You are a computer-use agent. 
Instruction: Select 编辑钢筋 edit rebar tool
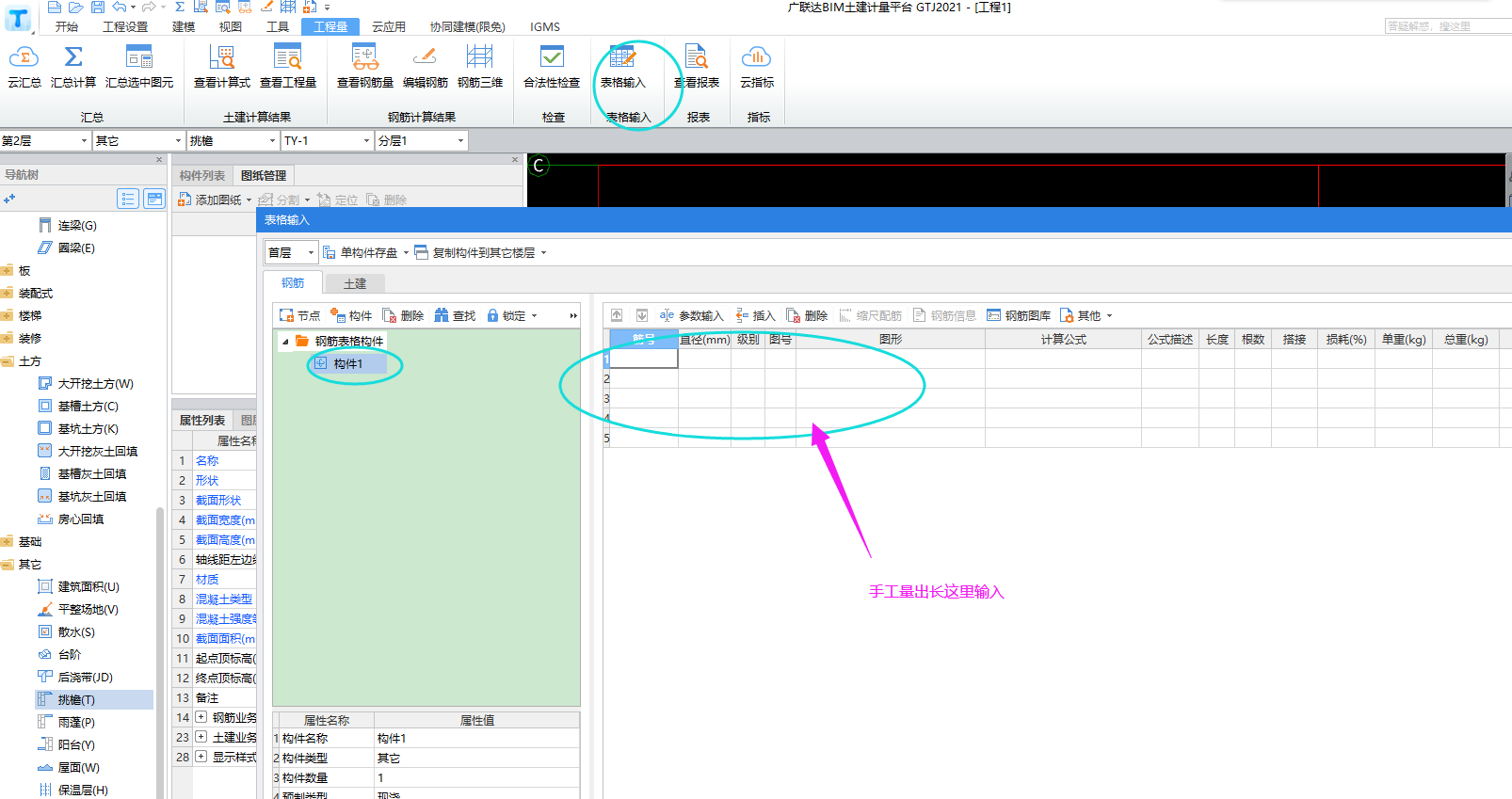426,66
